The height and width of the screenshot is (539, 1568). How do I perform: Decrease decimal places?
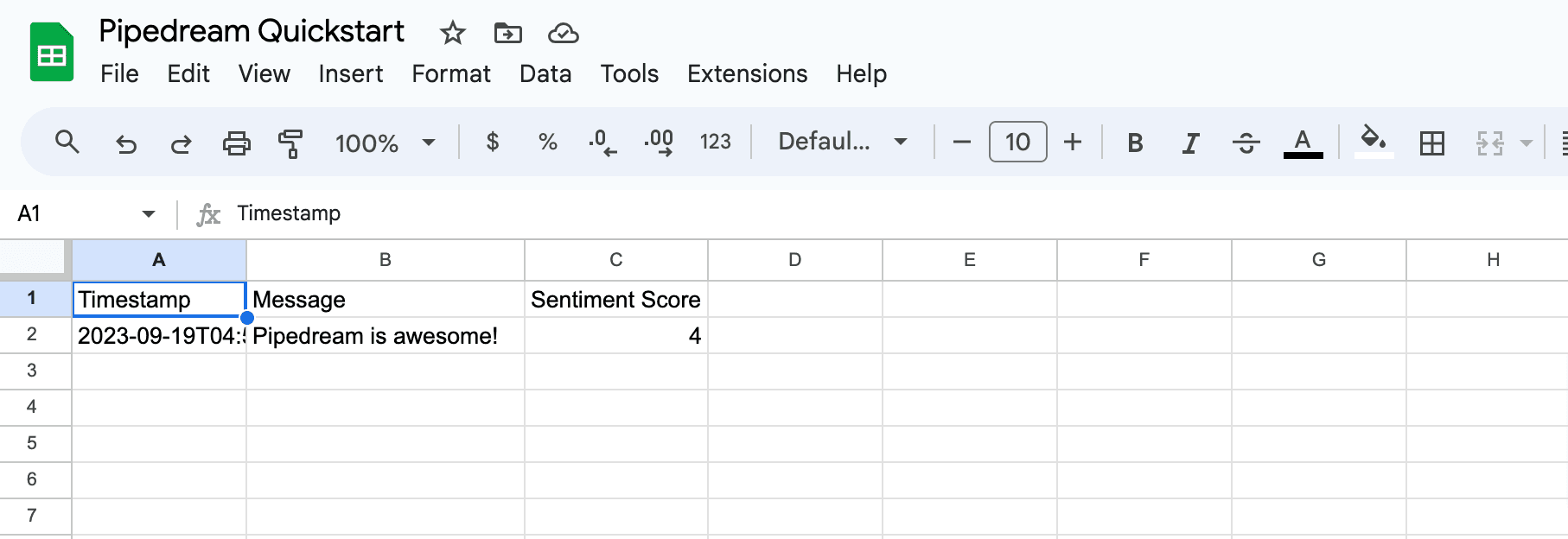coord(602,142)
